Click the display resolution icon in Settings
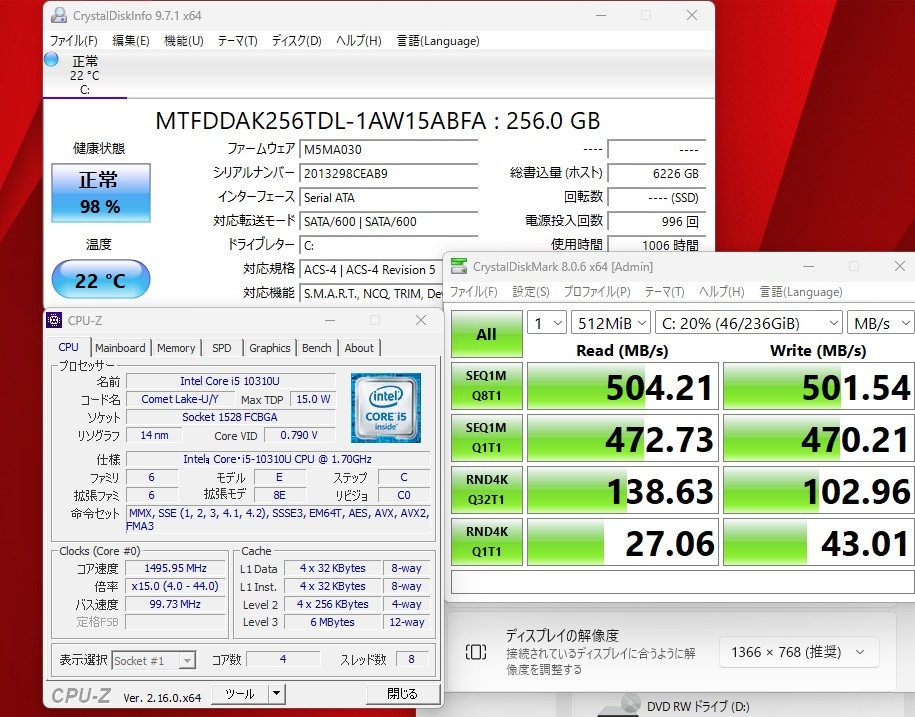The width and height of the screenshot is (915, 717). (476, 652)
